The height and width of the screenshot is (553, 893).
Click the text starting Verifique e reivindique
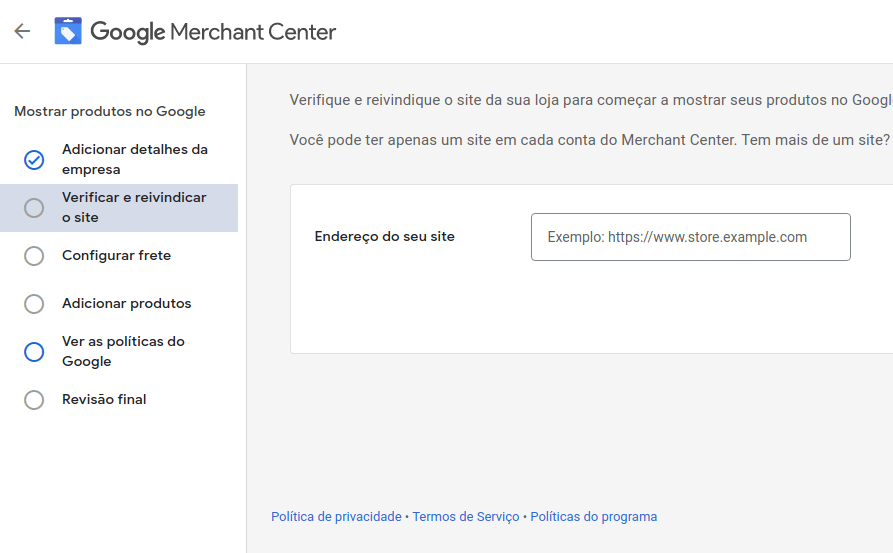[x=591, y=100]
